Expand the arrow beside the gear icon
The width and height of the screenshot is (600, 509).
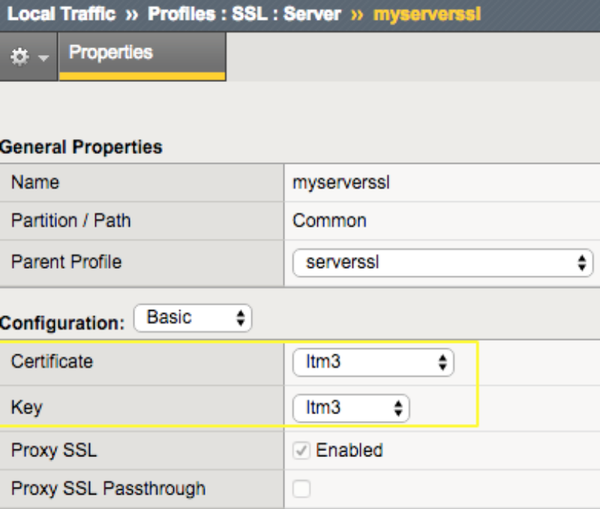42,59
